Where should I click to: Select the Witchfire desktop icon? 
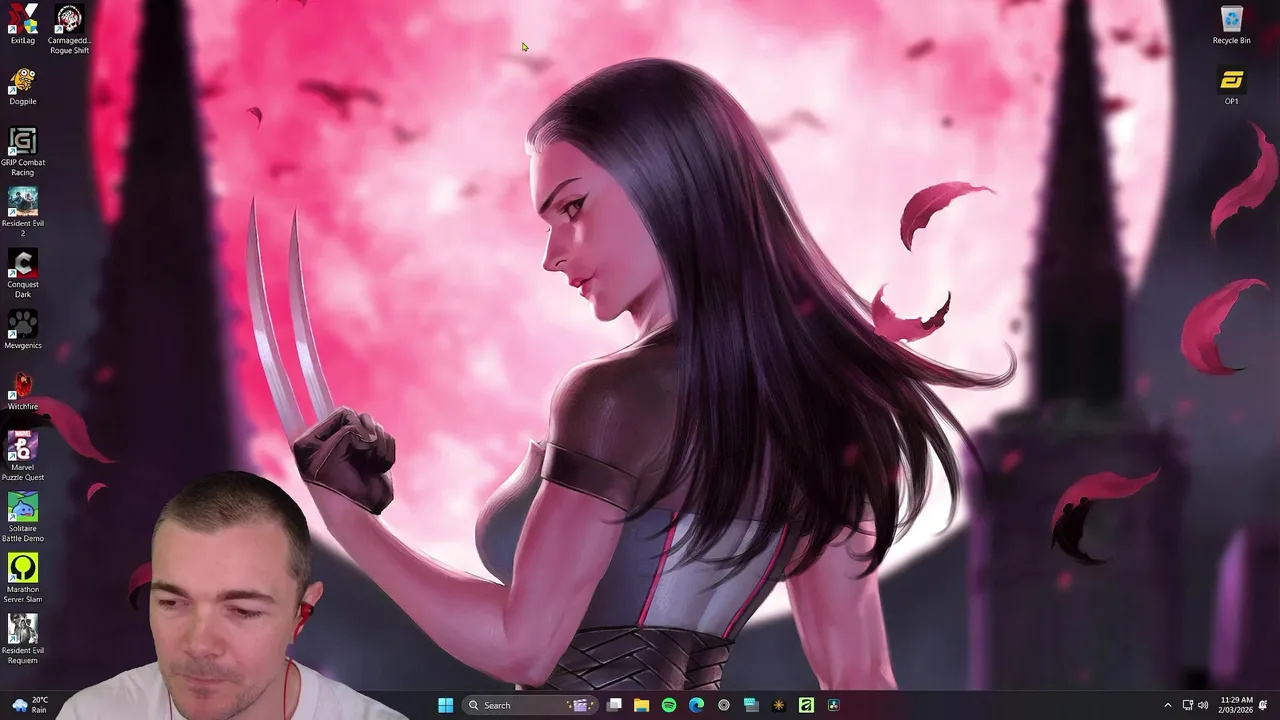point(22,391)
